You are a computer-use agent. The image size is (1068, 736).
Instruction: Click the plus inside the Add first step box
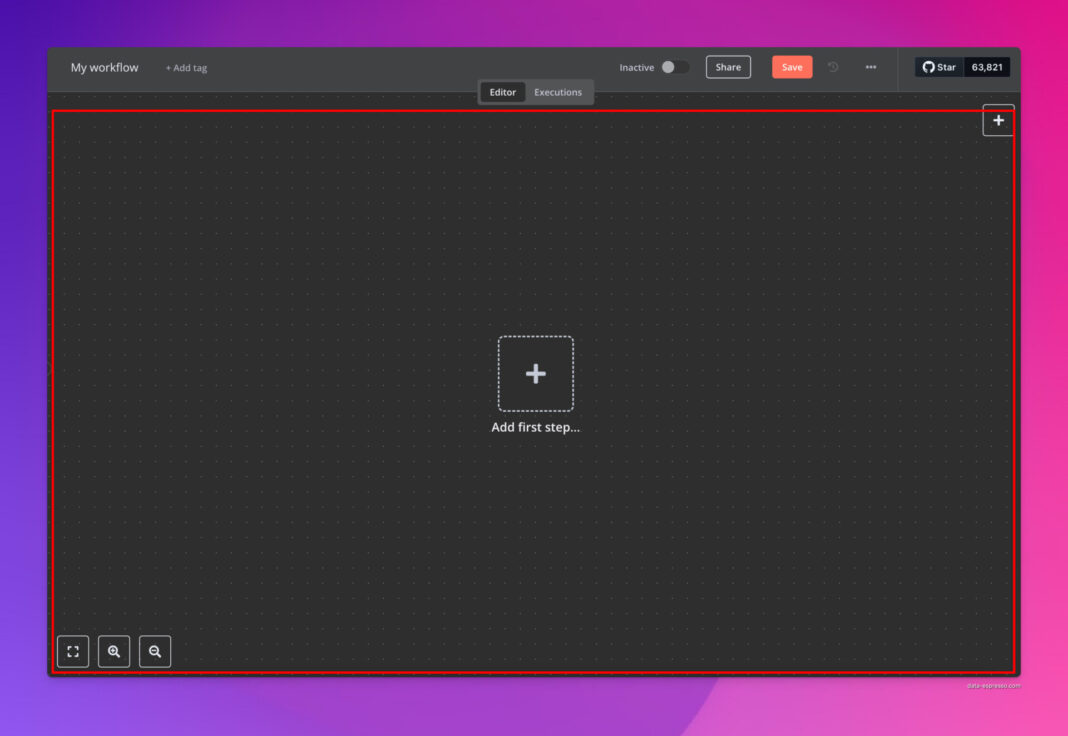coord(536,373)
